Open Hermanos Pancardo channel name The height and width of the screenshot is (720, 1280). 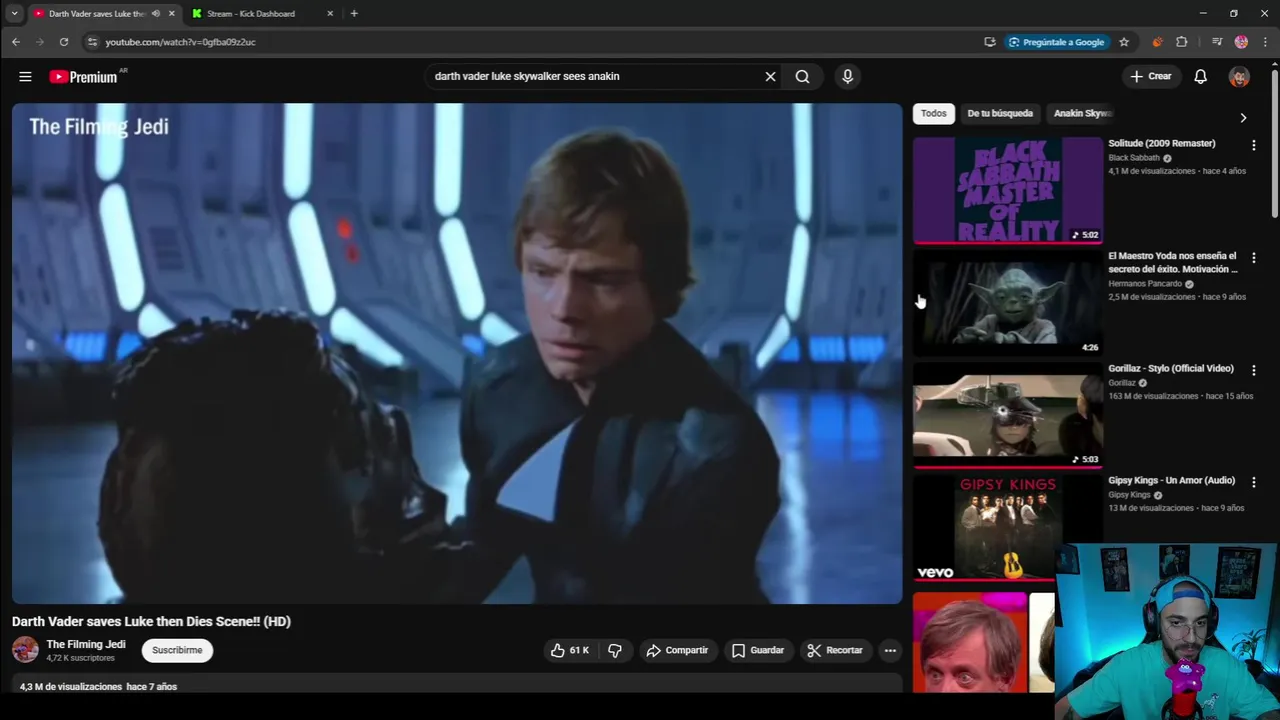coord(1145,284)
